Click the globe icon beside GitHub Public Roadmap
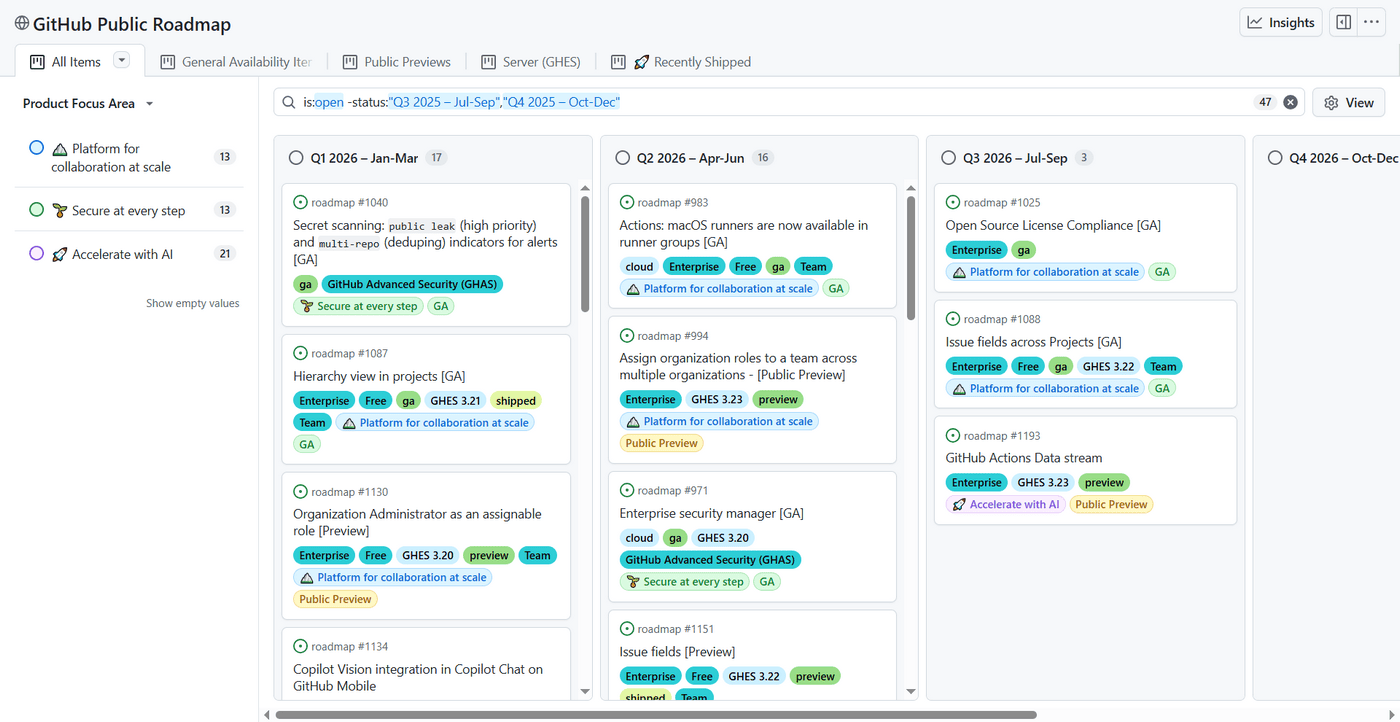 [22, 23]
